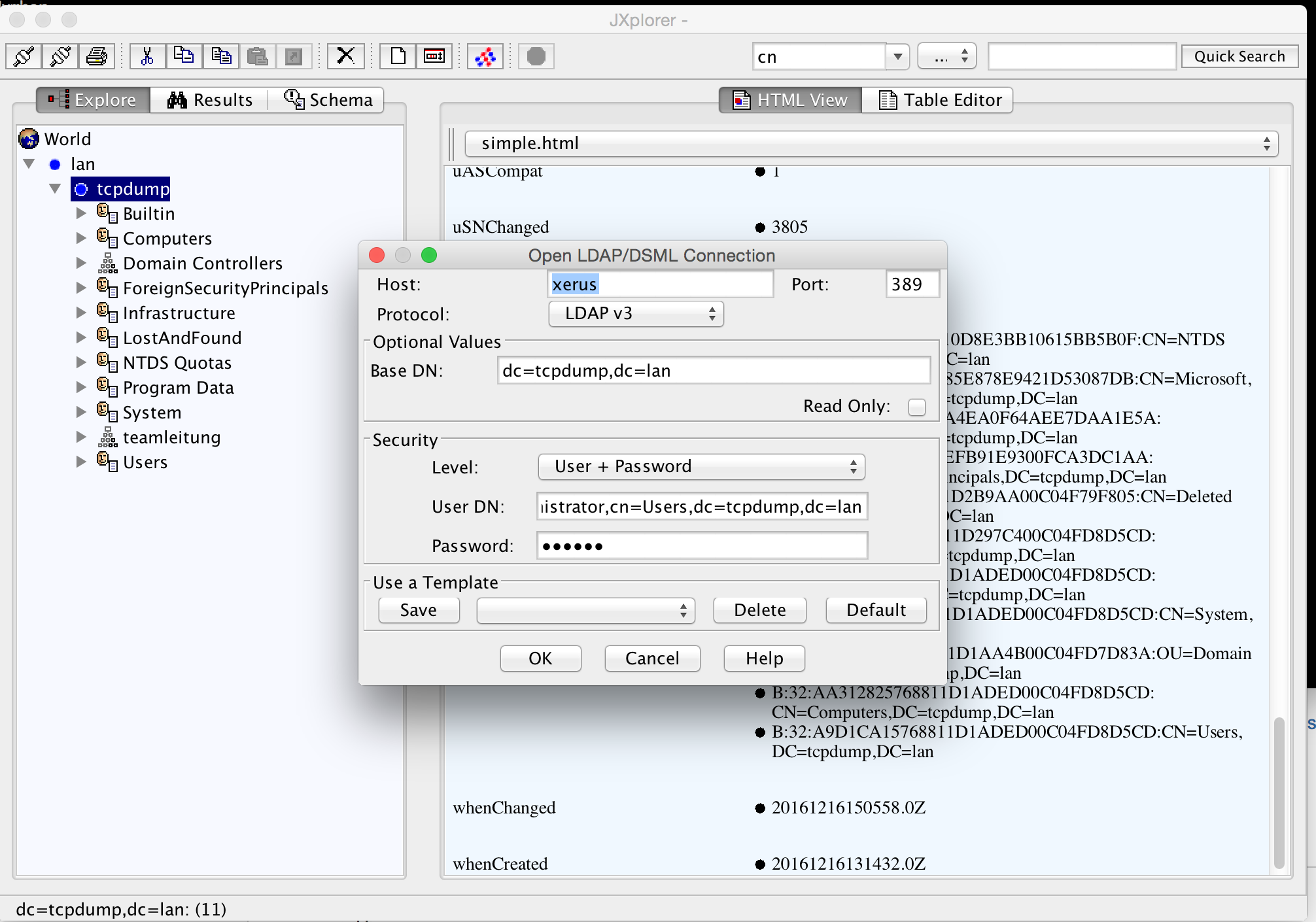Click the Cut scissors icon
1316x922 pixels.
(x=147, y=56)
